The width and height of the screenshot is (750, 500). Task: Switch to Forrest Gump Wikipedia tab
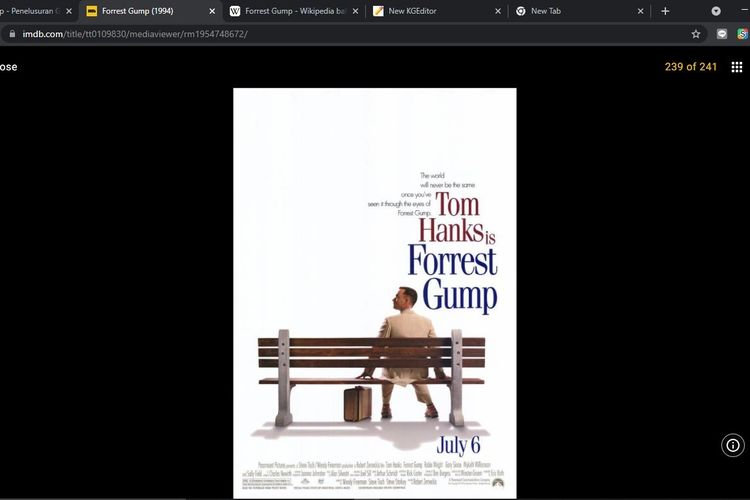(x=295, y=11)
